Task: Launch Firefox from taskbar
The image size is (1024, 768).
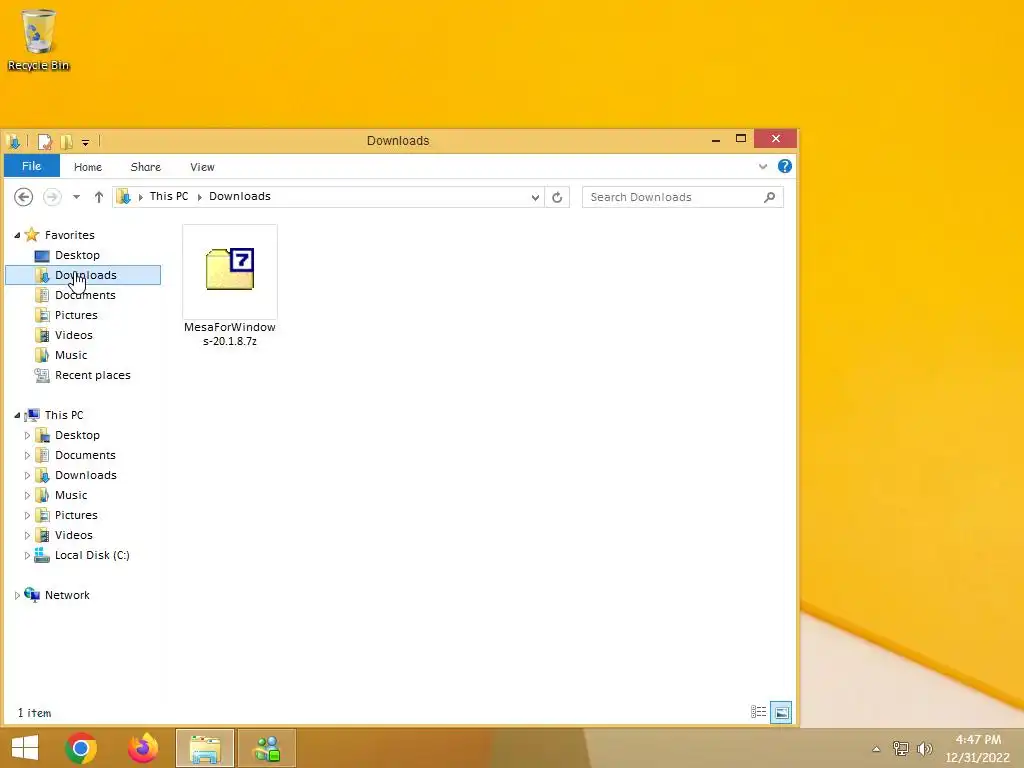Action: click(143, 748)
